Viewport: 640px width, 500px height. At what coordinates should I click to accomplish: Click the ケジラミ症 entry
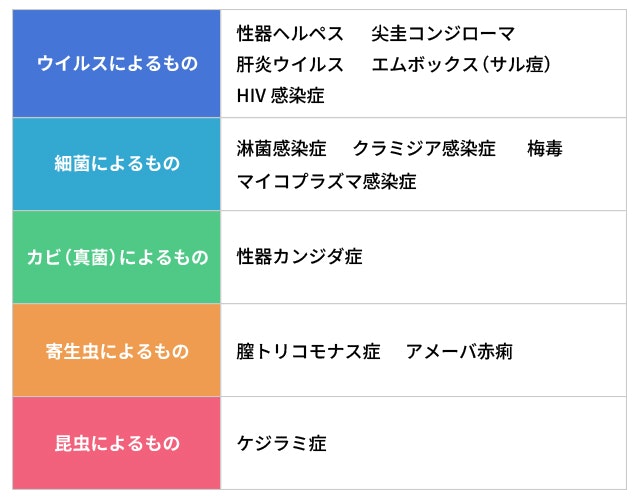coord(281,443)
